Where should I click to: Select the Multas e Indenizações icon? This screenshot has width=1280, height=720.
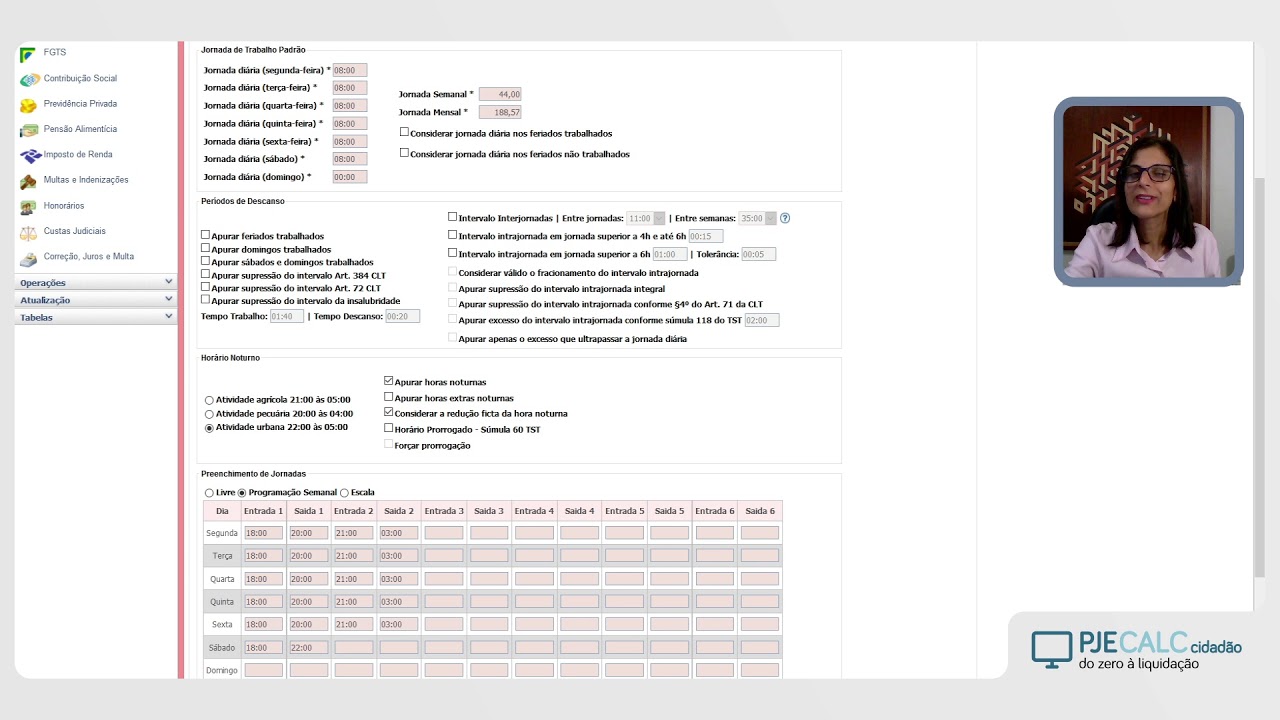pyautogui.click(x=28, y=181)
